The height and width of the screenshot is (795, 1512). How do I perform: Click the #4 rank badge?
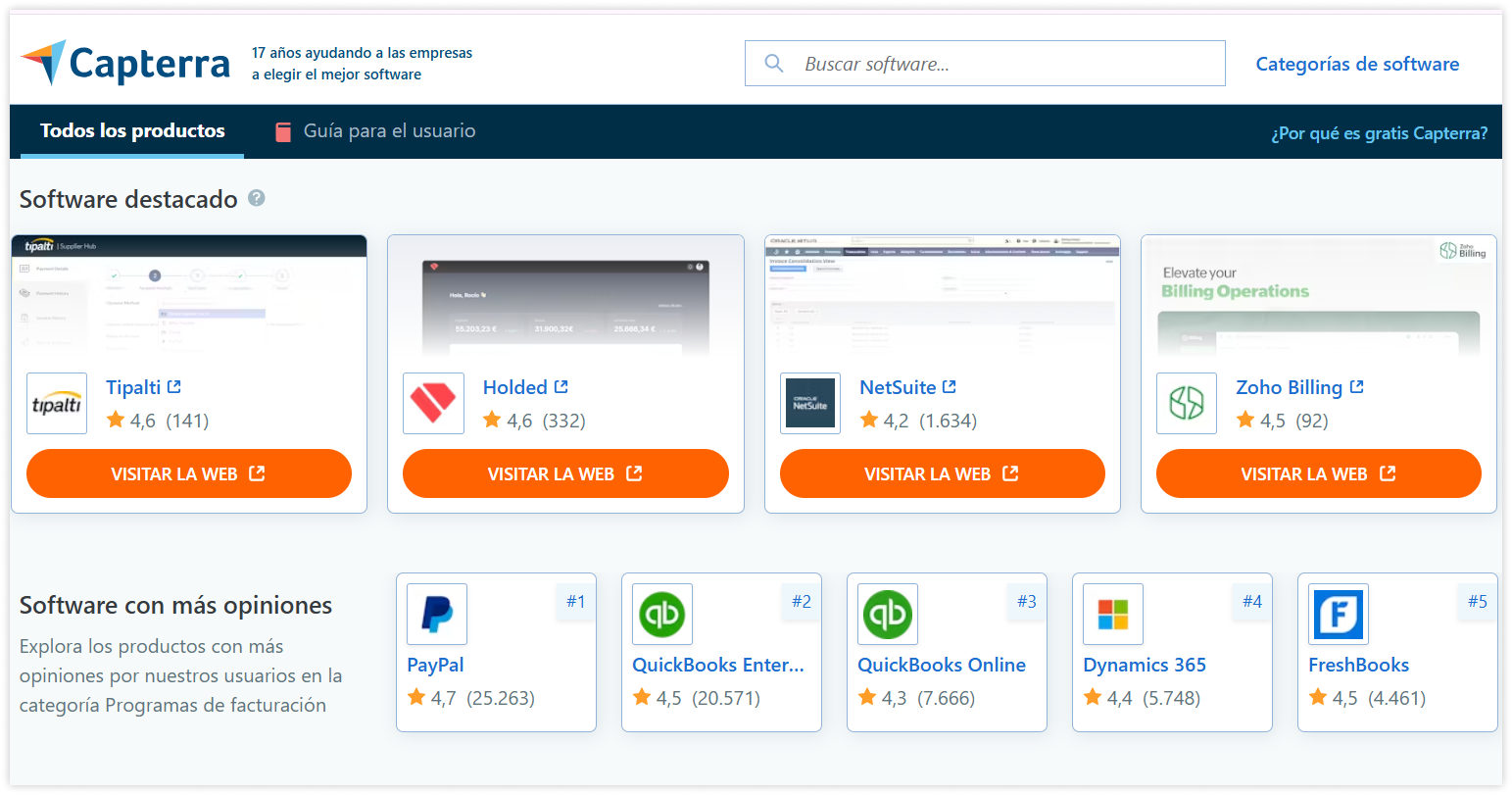(x=1252, y=601)
